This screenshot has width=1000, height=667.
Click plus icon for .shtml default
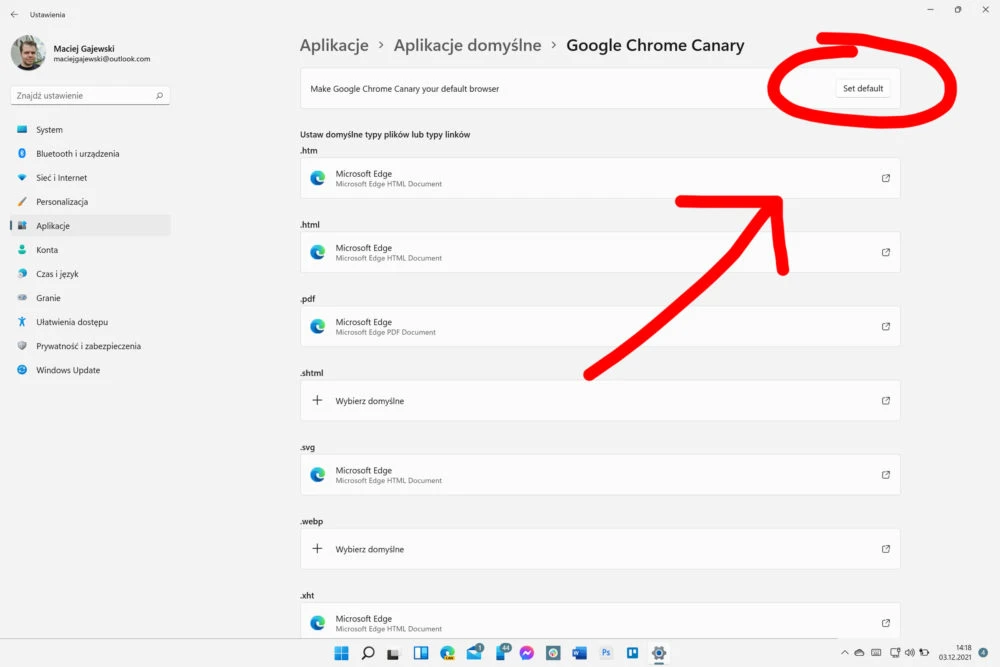(317, 400)
